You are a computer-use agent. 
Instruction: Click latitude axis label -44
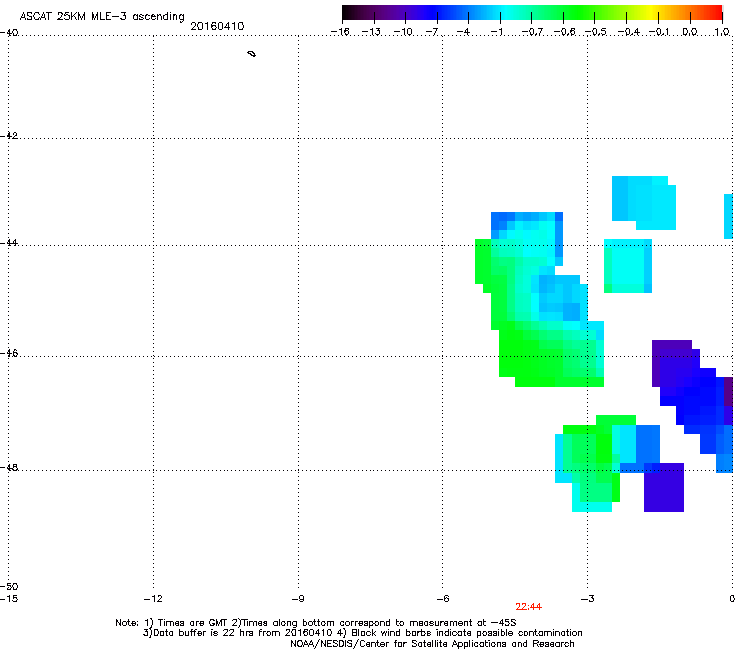click(x=9, y=243)
